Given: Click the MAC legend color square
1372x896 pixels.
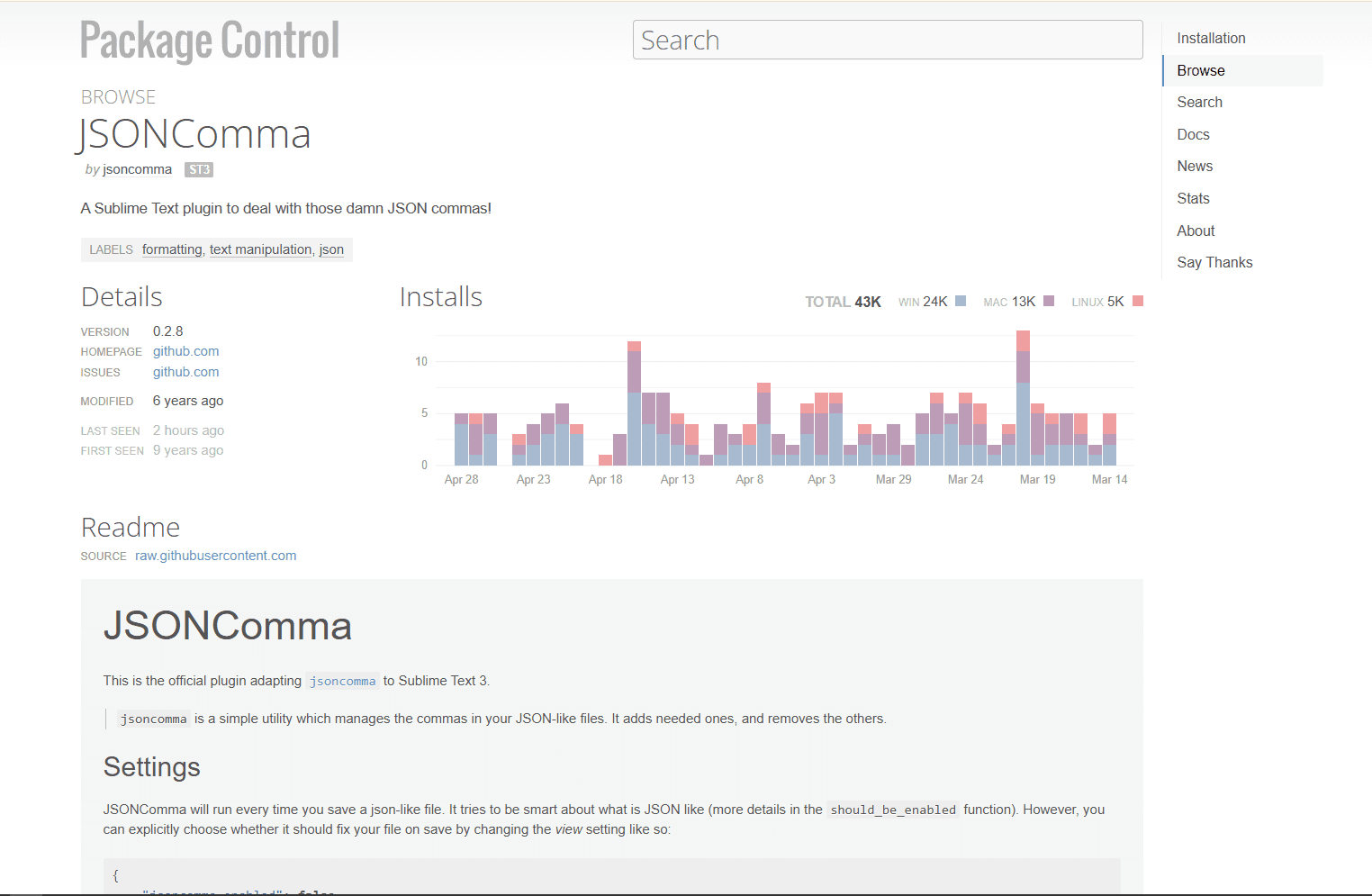Looking at the screenshot, I should click(x=1048, y=301).
